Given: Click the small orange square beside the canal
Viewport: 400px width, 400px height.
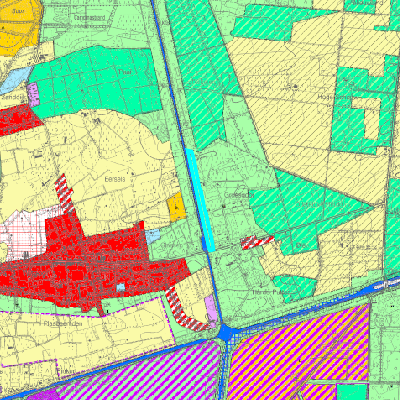Looking at the screenshot, I should tap(177, 207).
